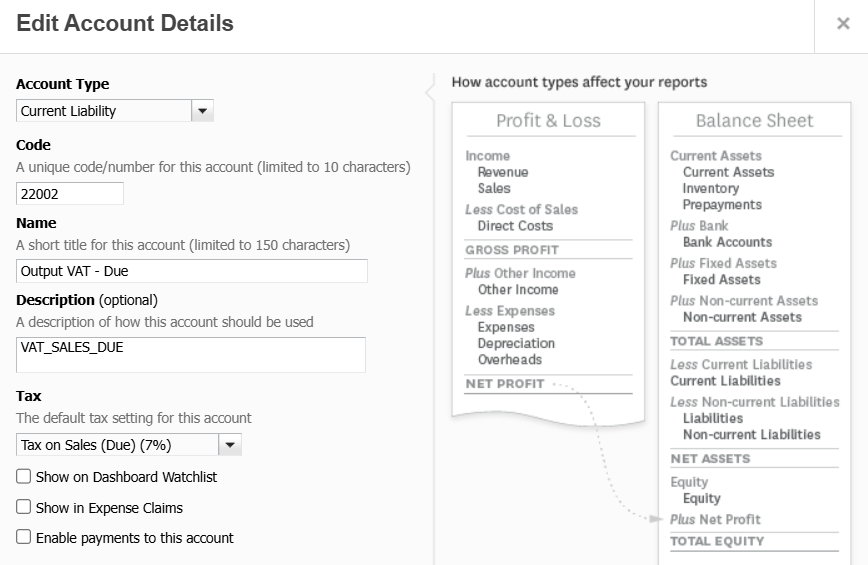Close the Edit Account Details dialog
The image size is (868, 565).
[843, 24]
